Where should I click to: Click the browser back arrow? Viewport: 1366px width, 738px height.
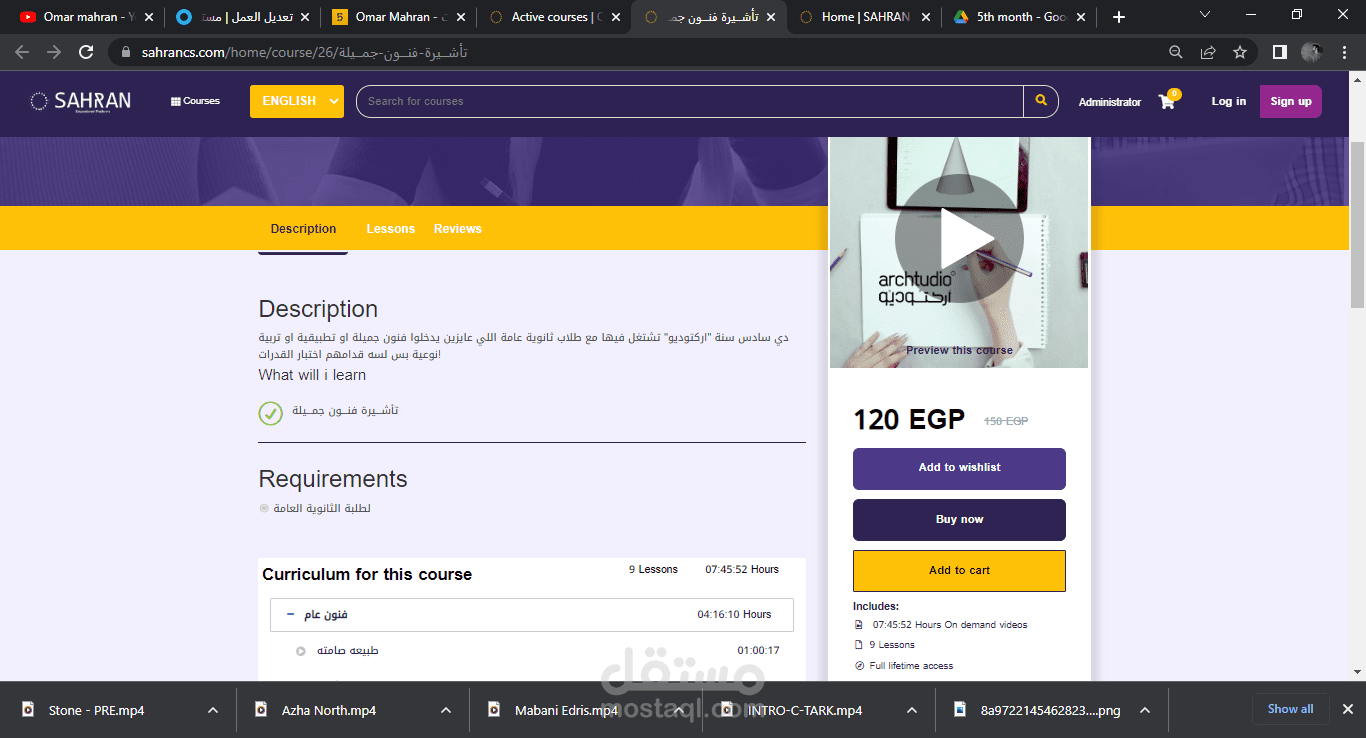coord(22,52)
